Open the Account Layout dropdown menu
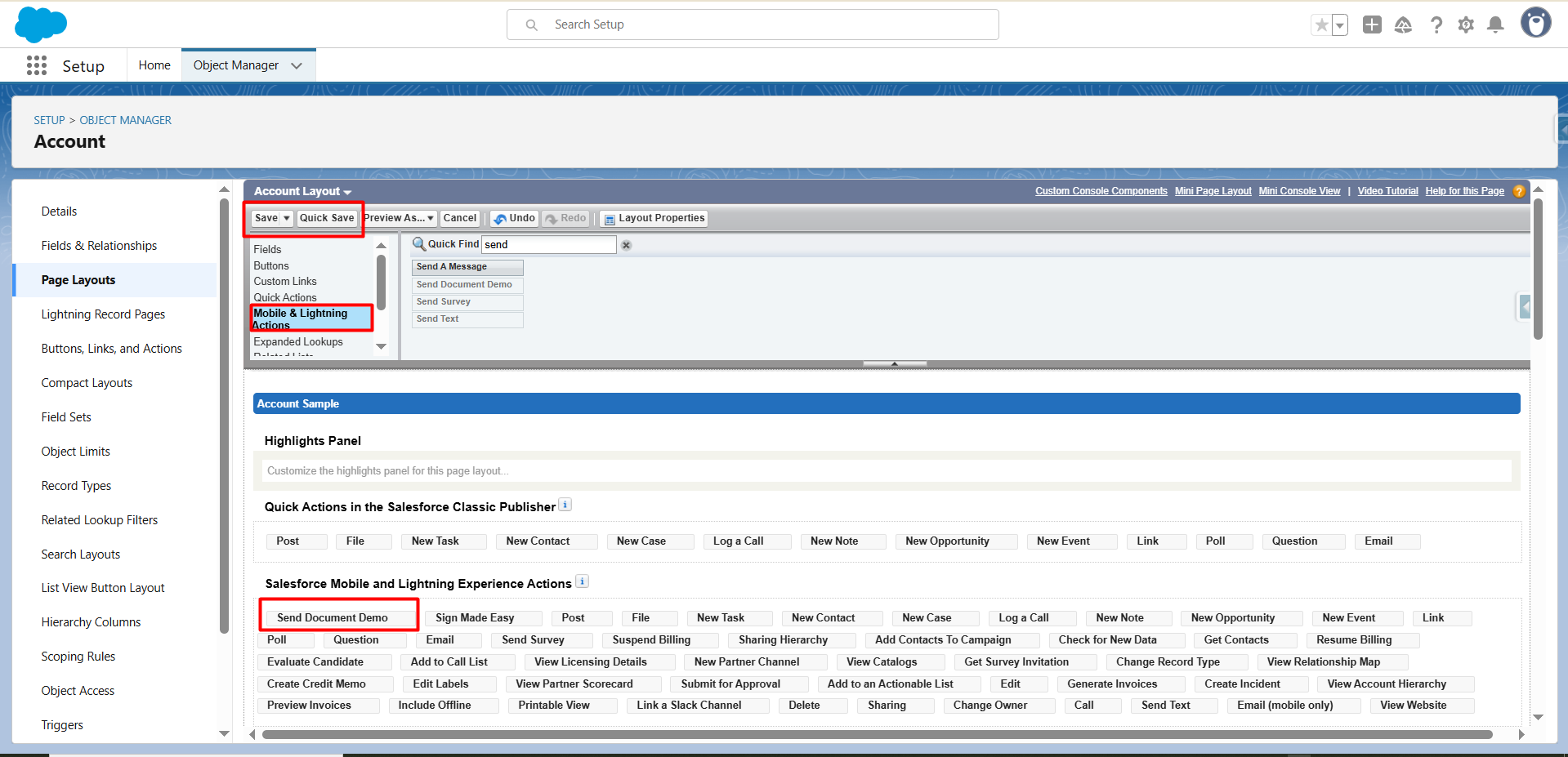Image resolution: width=1568 pixels, height=757 pixels. click(302, 191)
